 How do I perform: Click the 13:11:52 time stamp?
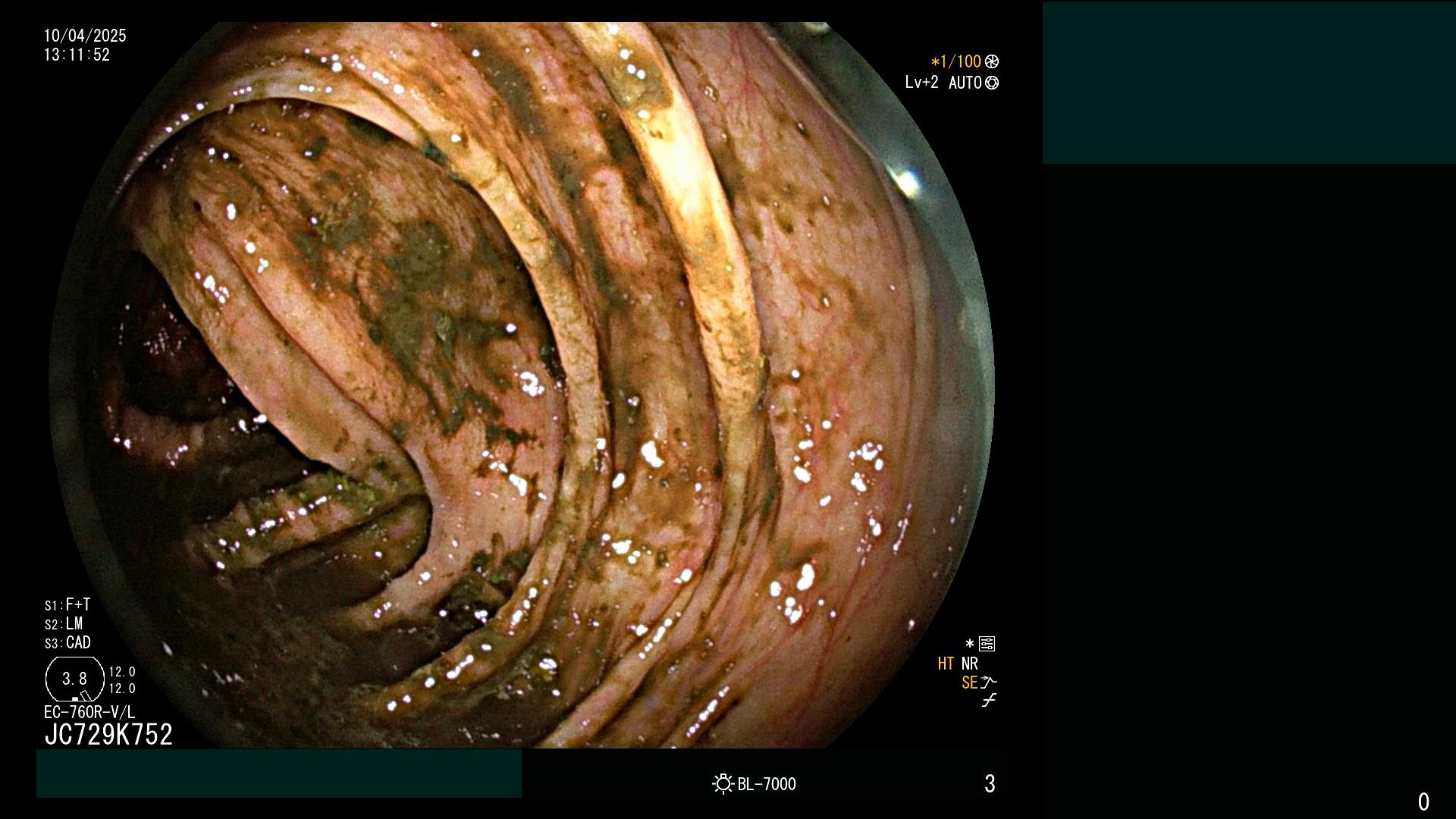77,55
